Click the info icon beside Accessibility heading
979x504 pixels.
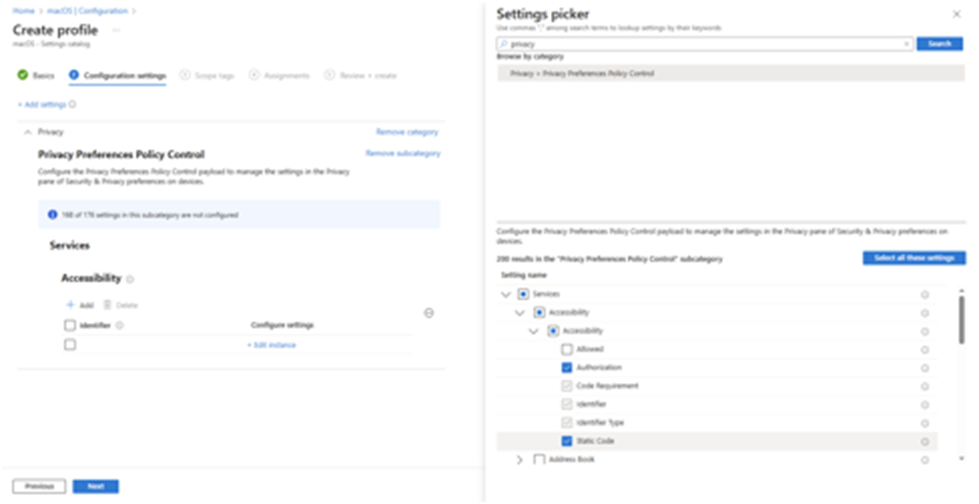pyautogui.click(x=131, y=280)
